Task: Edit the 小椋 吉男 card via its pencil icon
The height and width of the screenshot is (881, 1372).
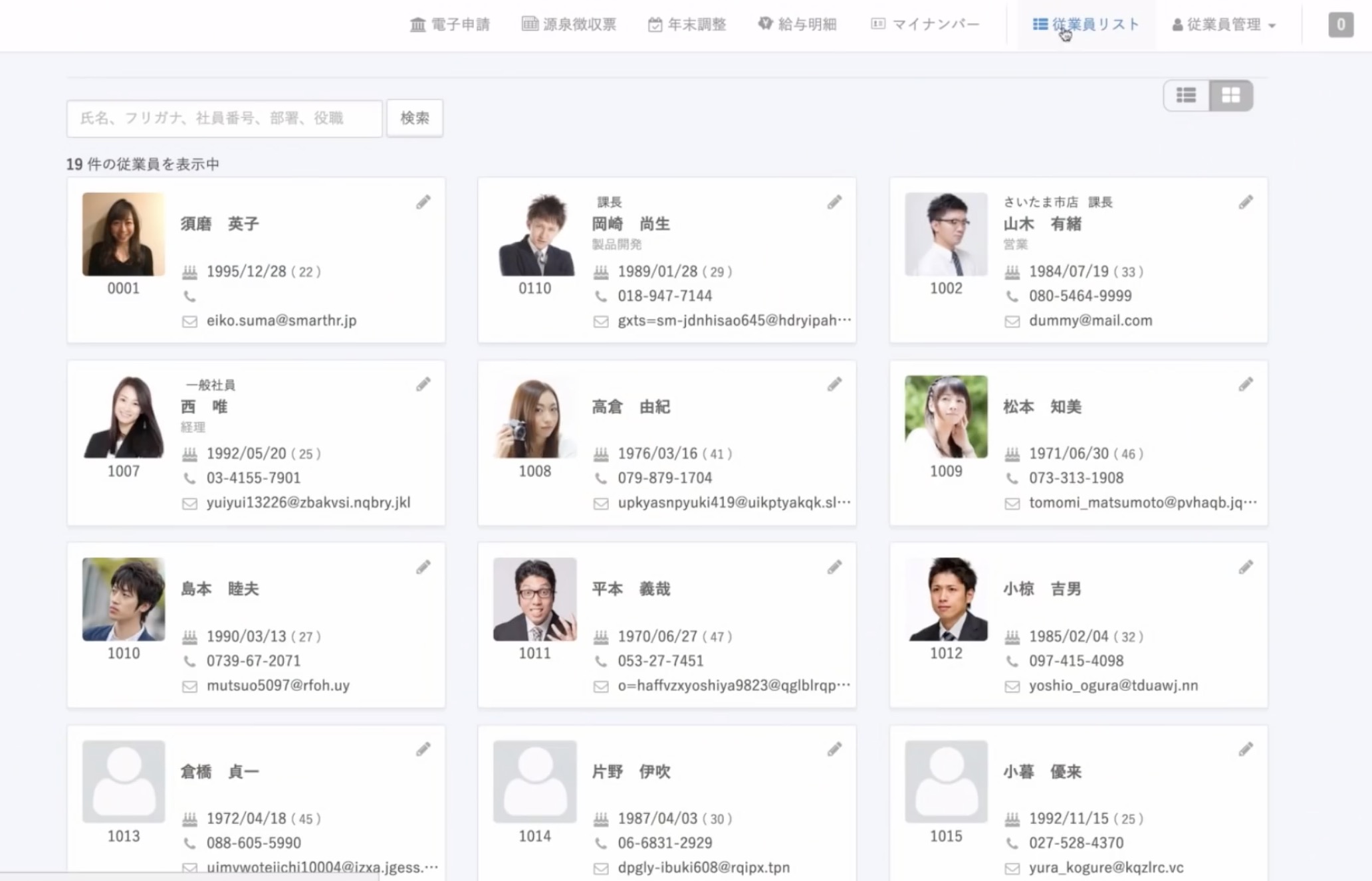Action: coord(1246,567)
